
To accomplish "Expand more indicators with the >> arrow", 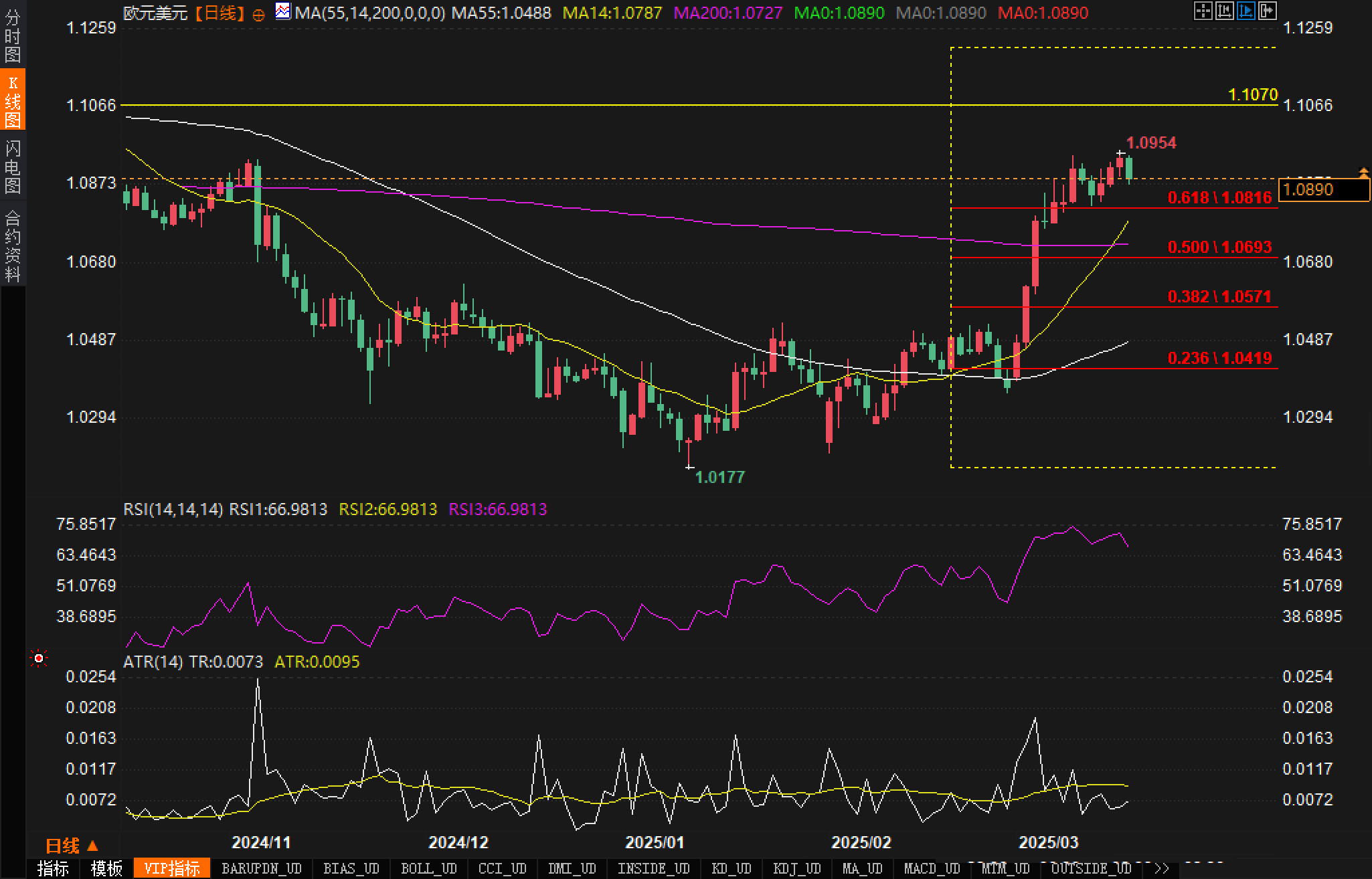I will (x=1162, y=869).
